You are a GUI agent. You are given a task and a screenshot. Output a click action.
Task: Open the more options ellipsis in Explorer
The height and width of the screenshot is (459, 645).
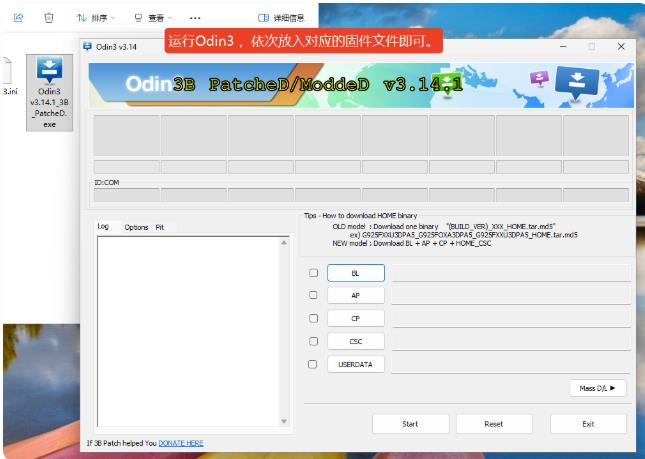tap(195, 18)
